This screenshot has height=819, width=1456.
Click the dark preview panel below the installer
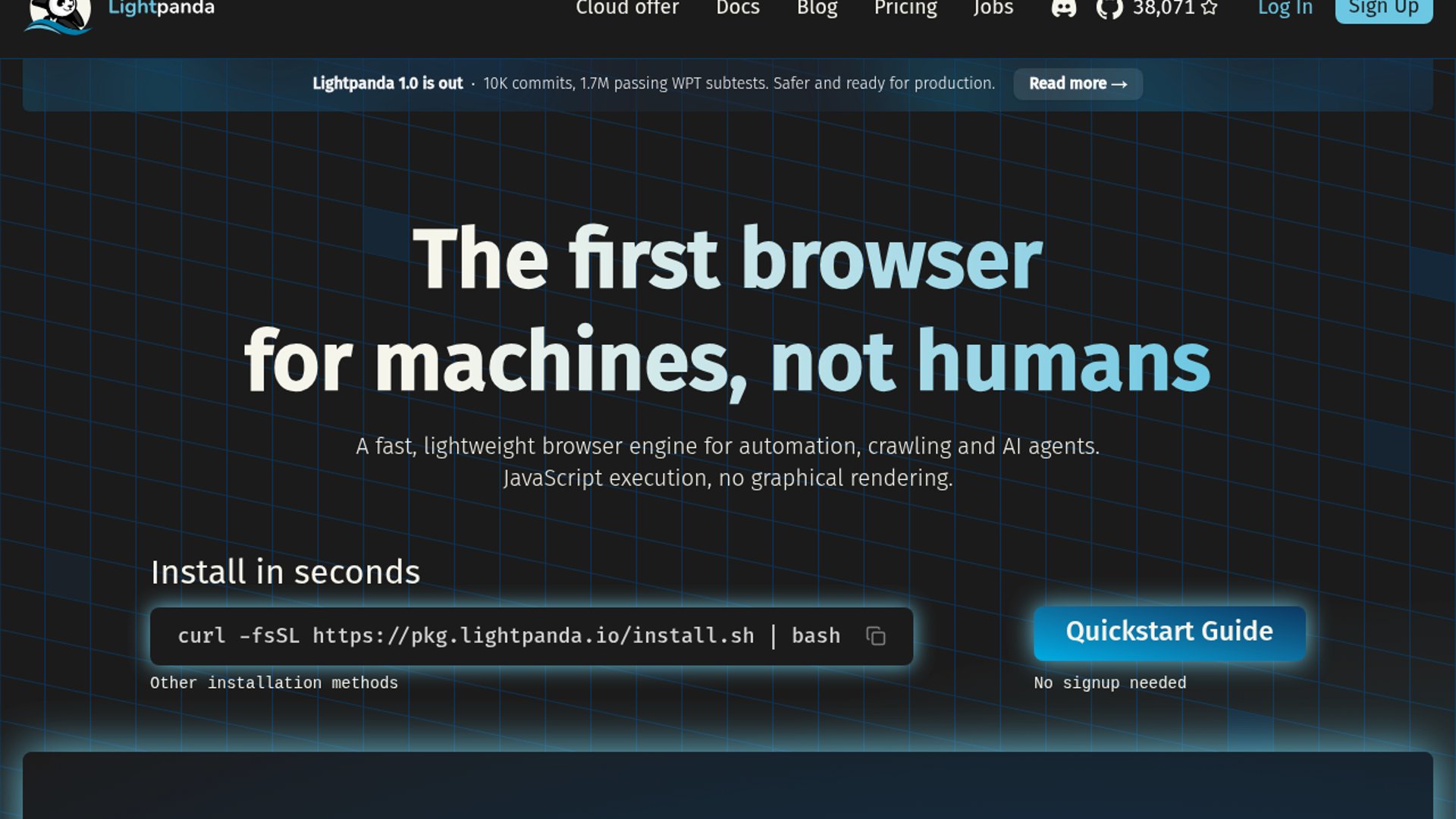click(727, 786)
